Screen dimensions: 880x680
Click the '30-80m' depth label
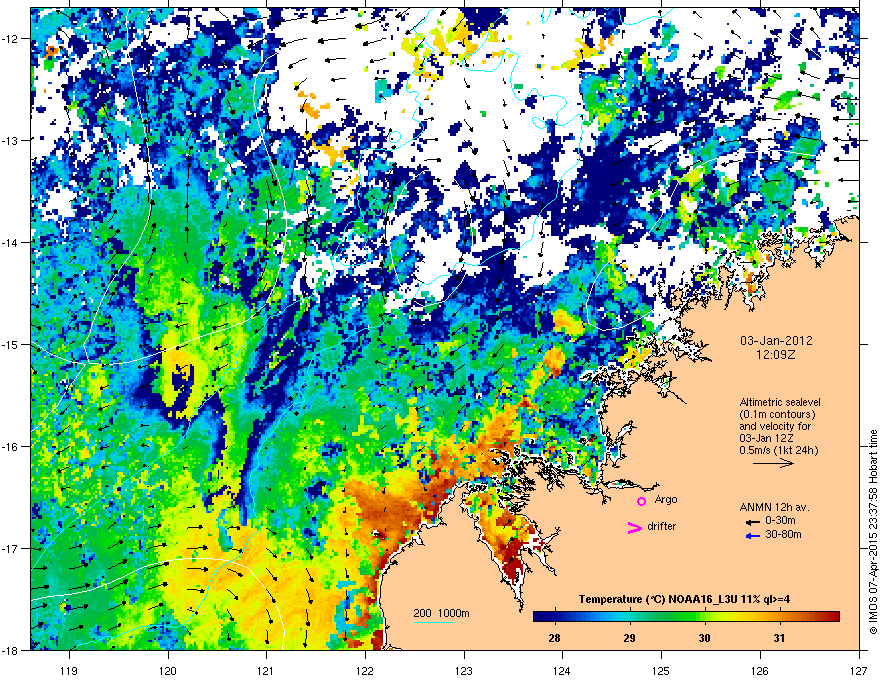[783, 534]
